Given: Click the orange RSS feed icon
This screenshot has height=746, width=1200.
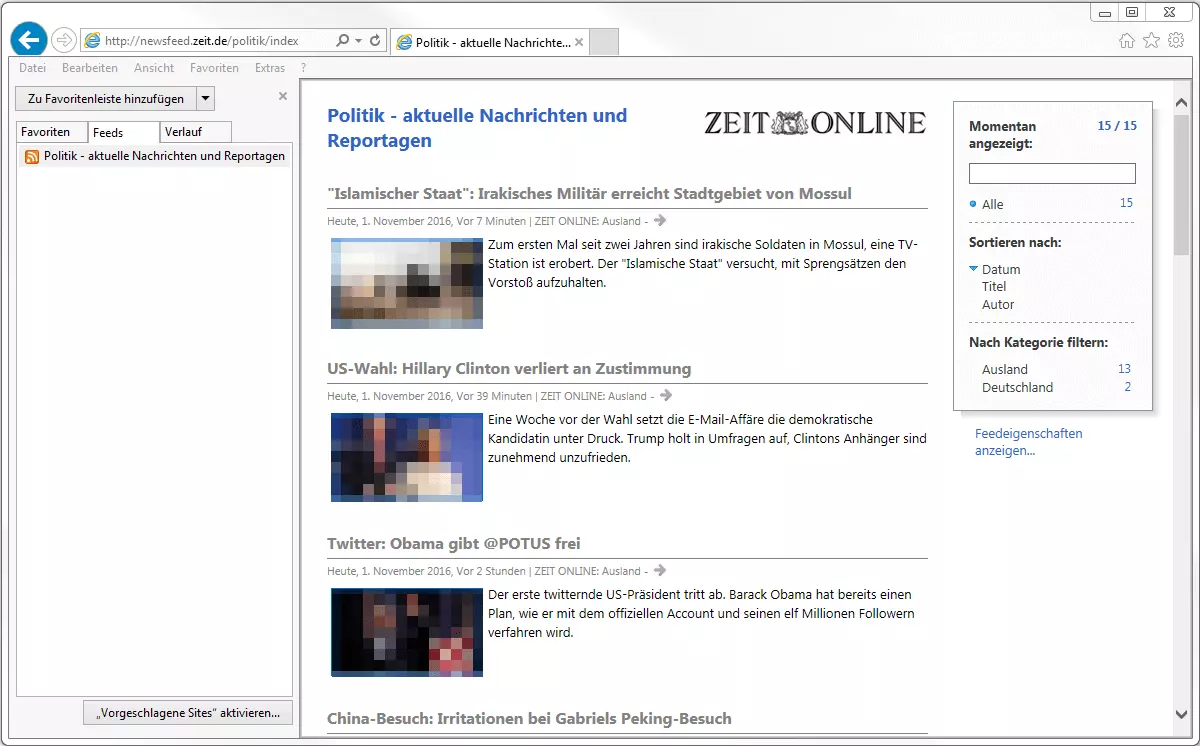Looking at the screenshot, I should (32, 157).
